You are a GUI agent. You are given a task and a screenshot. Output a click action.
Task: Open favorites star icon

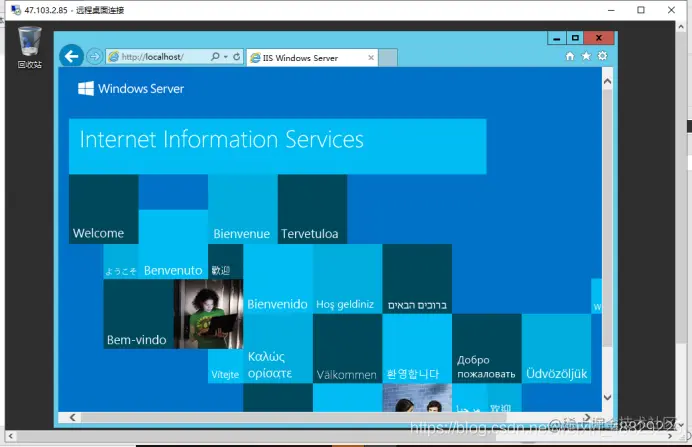coord(586,56)
